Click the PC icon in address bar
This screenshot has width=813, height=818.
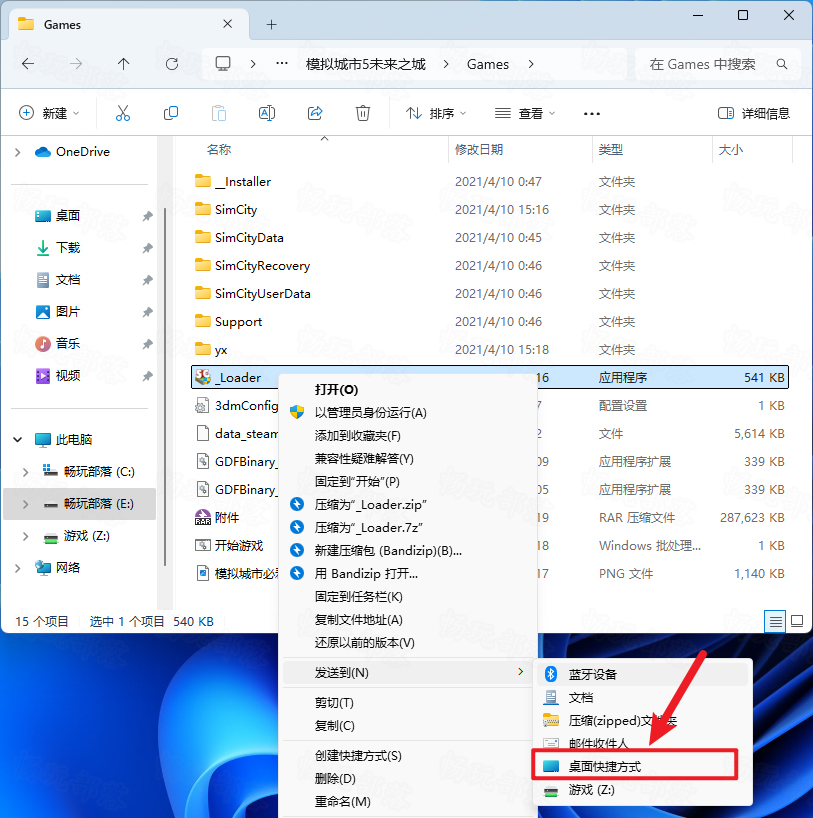pos(223,64)
